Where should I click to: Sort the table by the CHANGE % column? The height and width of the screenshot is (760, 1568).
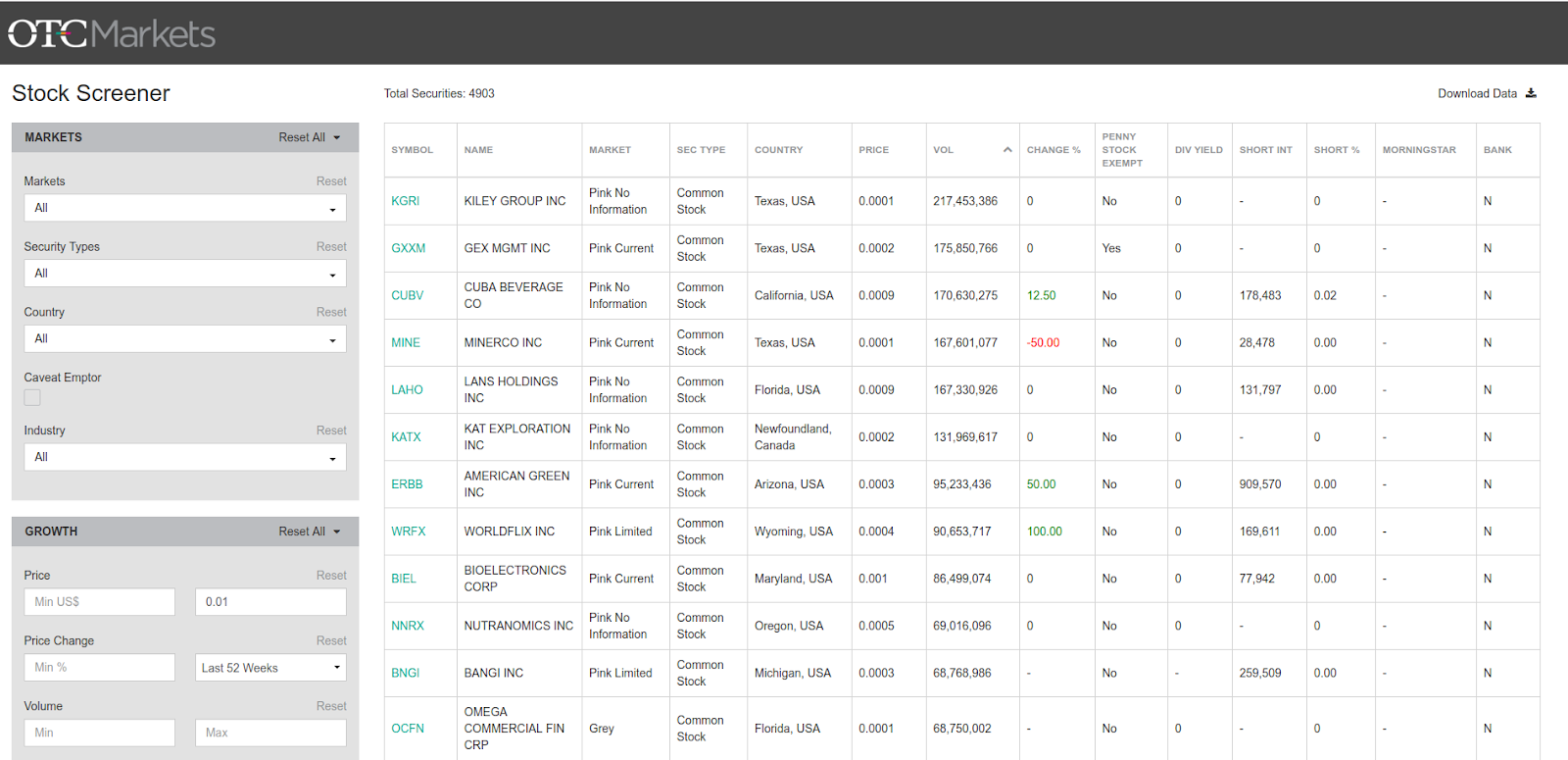click(x=1053, y=150)
